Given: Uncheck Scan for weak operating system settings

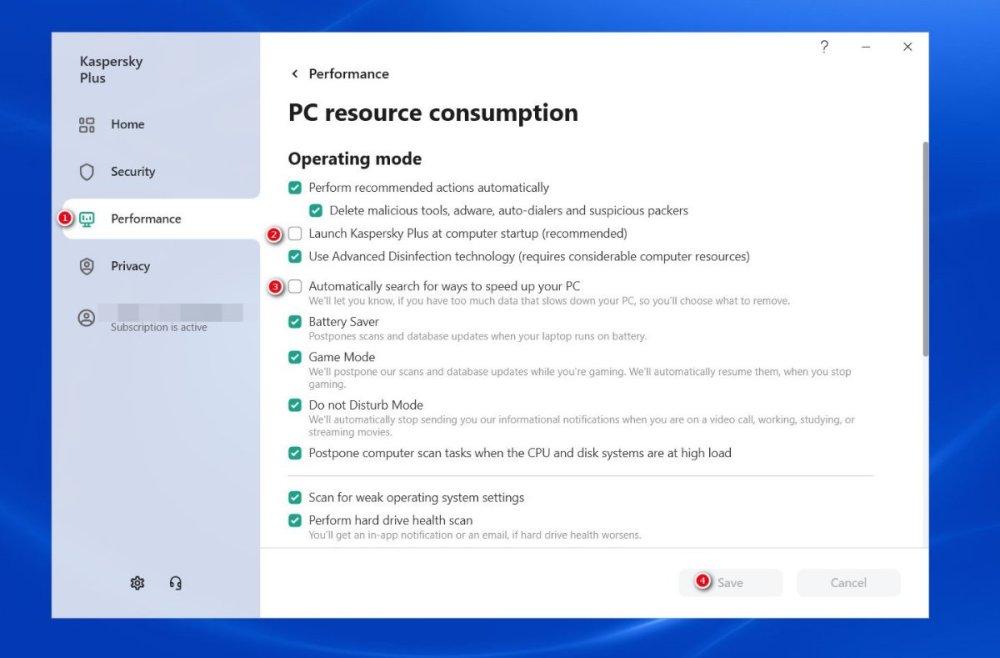Looking at the screenshot, I should 295,497.
